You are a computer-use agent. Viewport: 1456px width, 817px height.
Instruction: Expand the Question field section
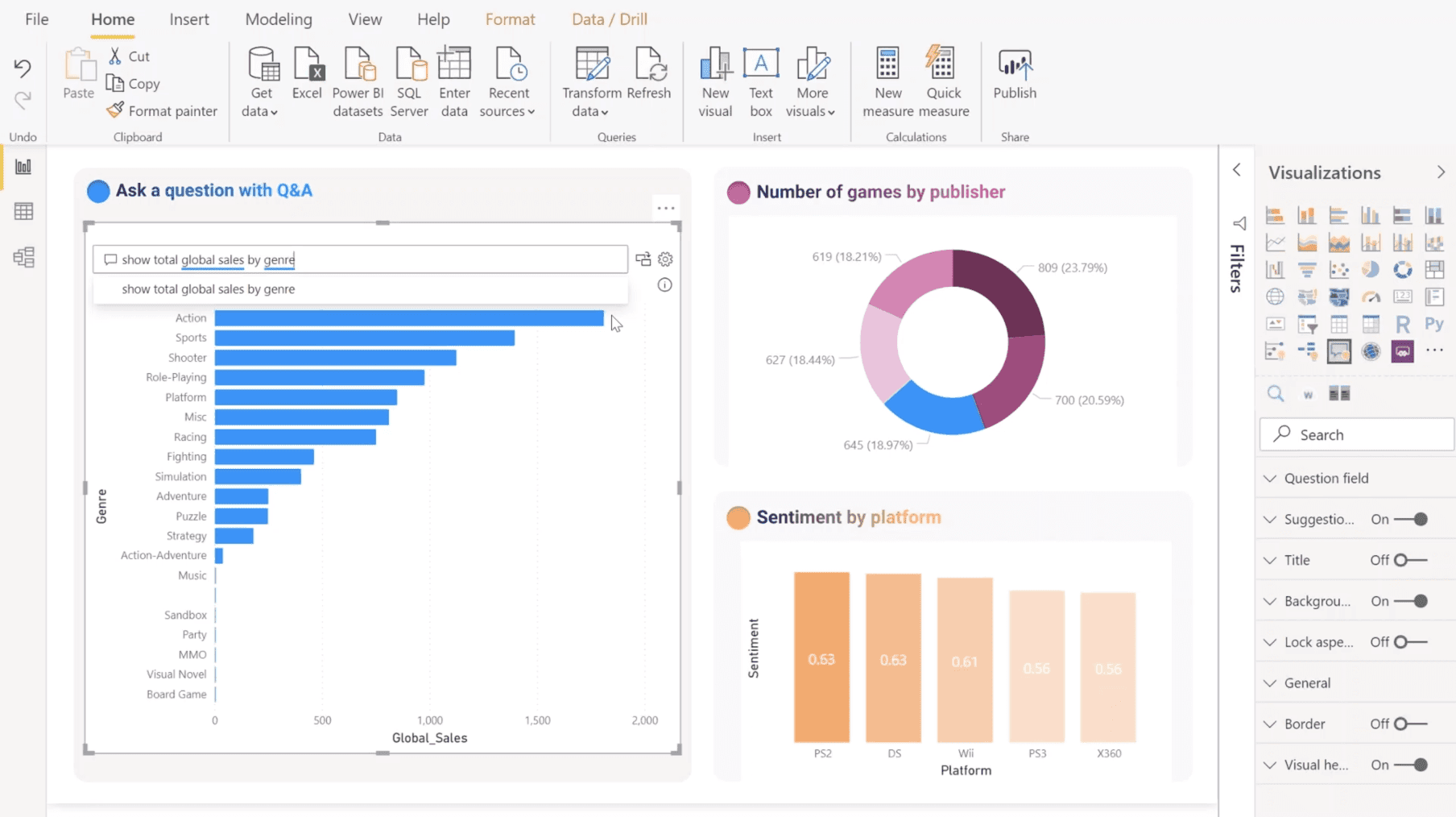coord(1271,478)
